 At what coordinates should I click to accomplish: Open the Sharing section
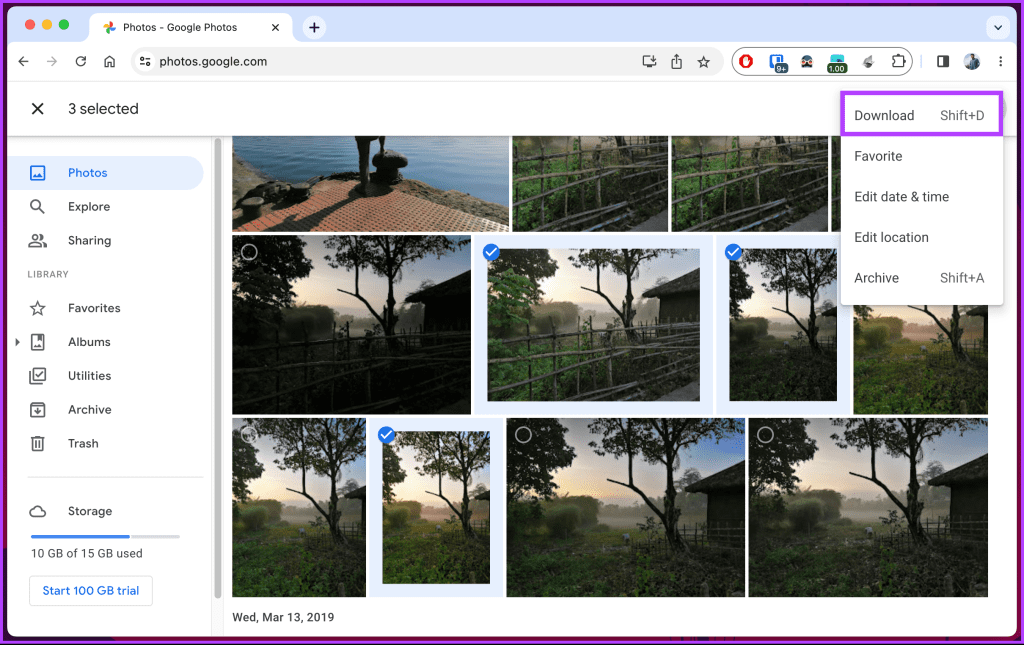[x=91, y=240]
